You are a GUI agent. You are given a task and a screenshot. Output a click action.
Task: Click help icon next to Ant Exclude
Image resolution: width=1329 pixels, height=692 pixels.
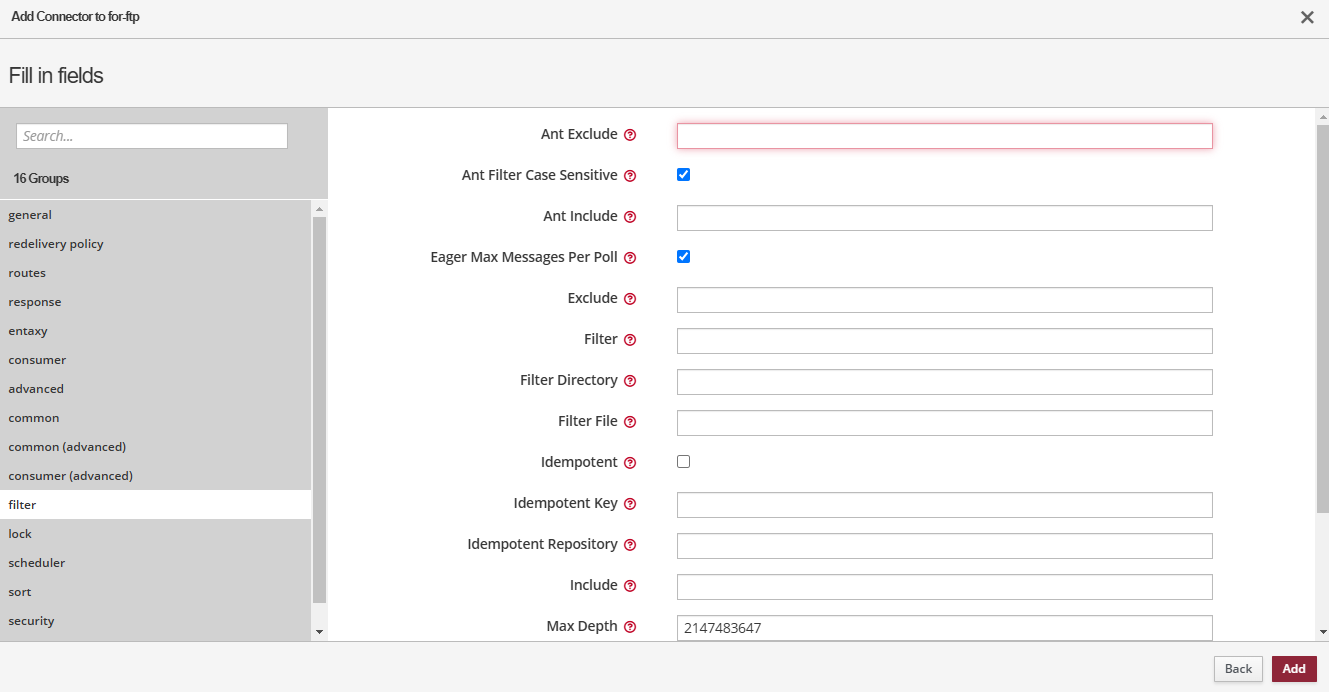click(x=630, y=135)
